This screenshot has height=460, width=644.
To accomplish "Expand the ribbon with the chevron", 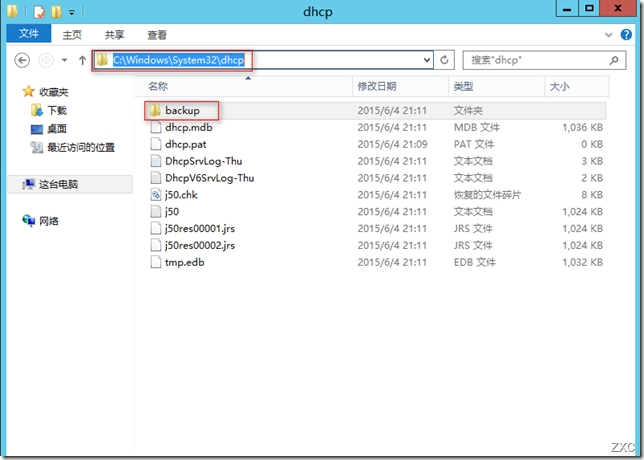I will pyautogui.click(x=609, y=35).
